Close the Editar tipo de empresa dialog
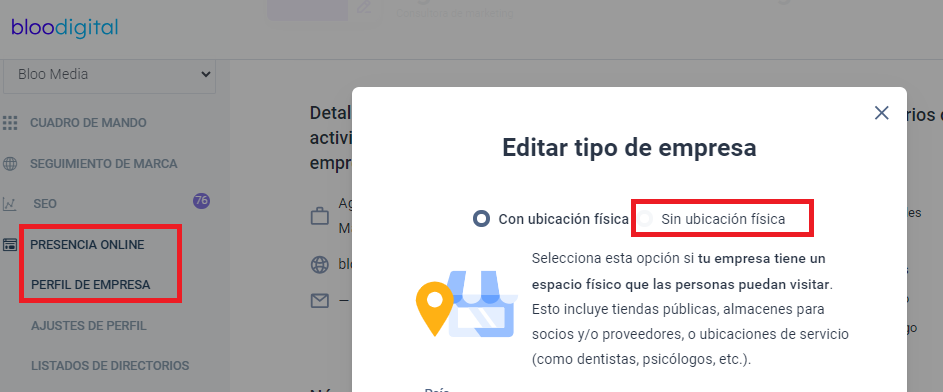943x392 pixels. pos(882,112)
